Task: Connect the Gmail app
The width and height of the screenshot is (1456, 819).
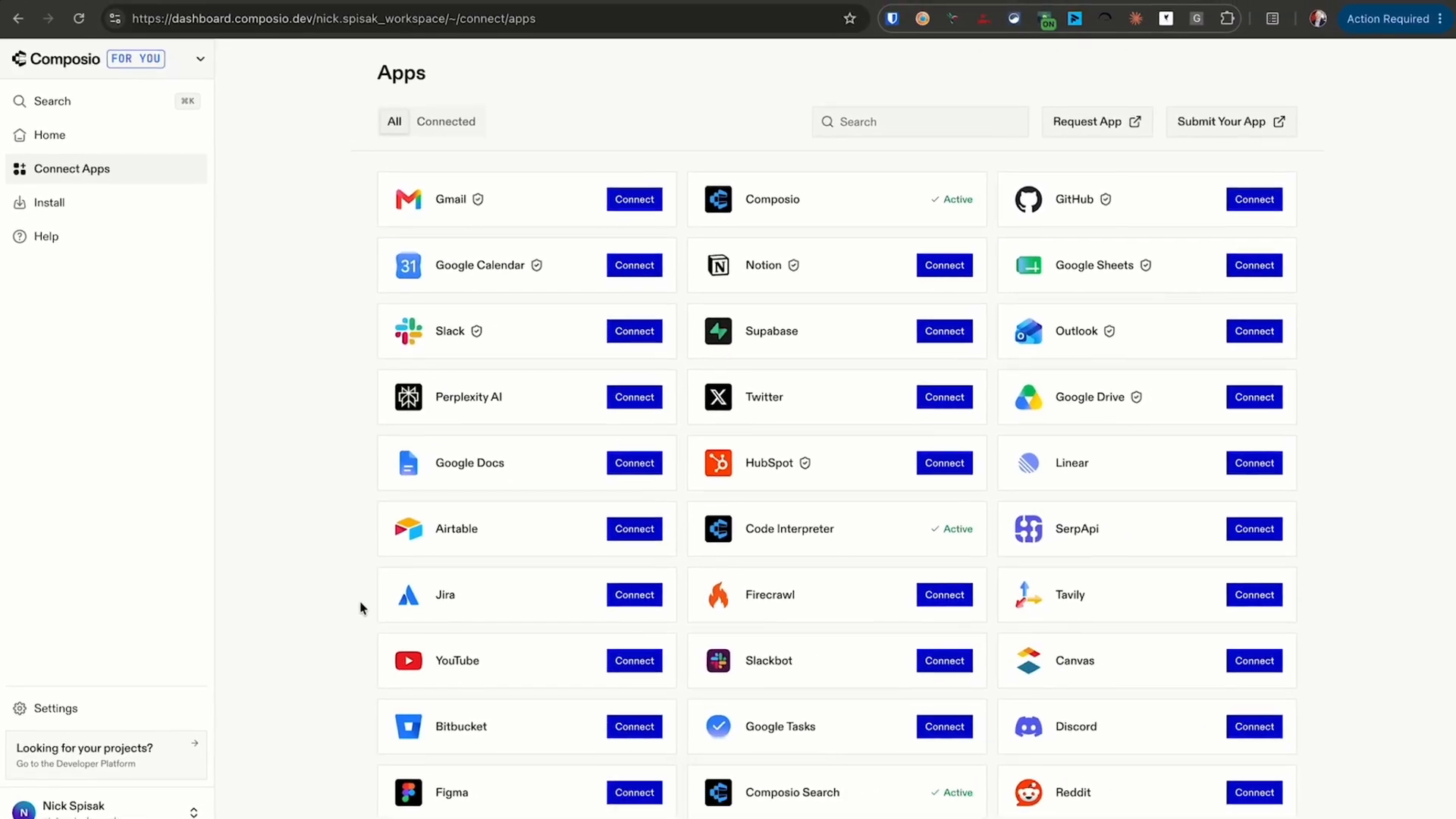Action: pyautogui.click(x=634, y=199)
